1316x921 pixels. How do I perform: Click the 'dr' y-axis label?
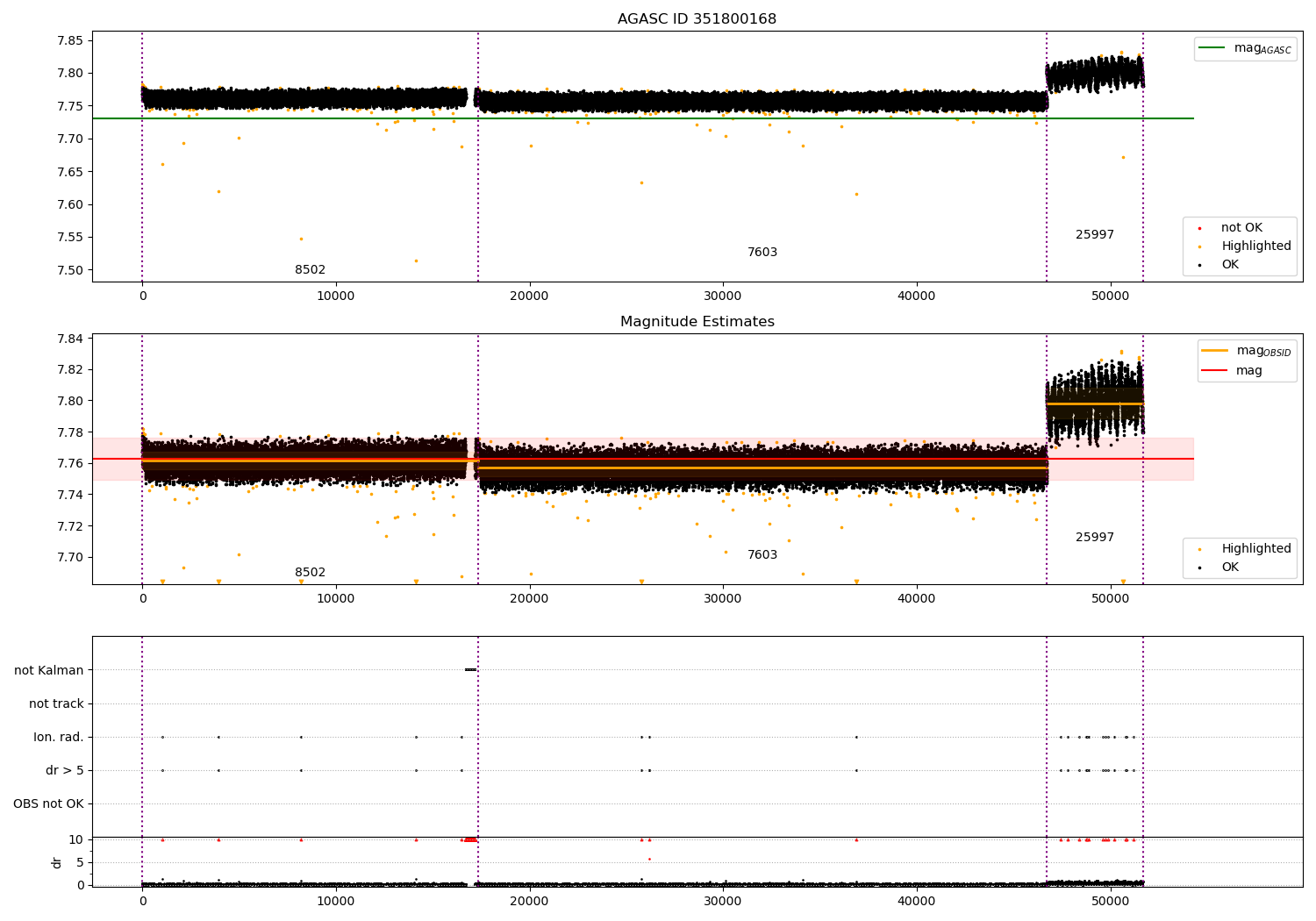pyautogui.click(x=57, y=862)
